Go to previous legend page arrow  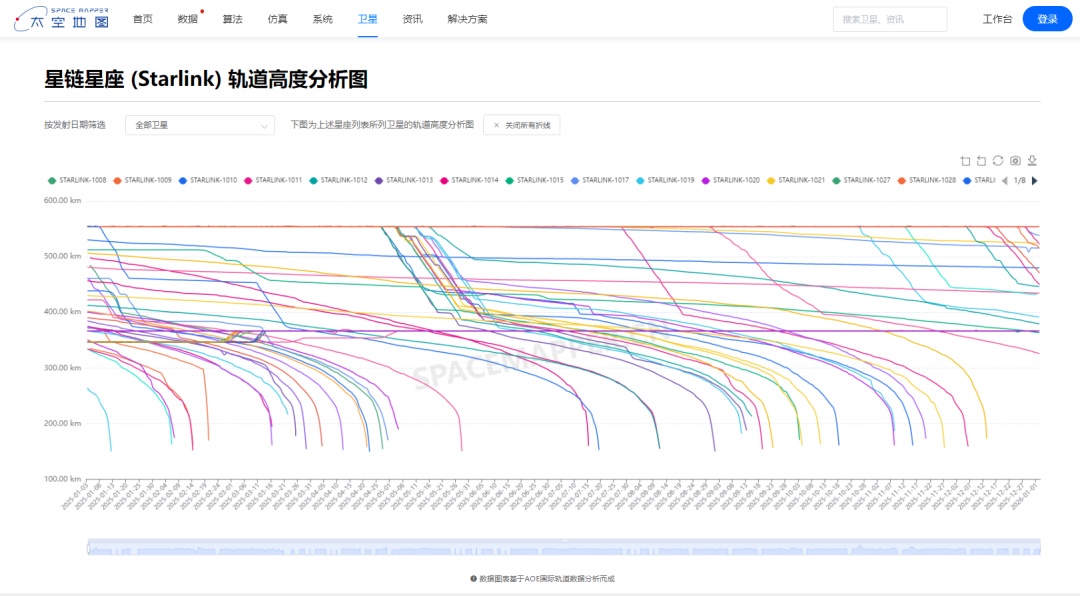click(x=1004, y=181)
